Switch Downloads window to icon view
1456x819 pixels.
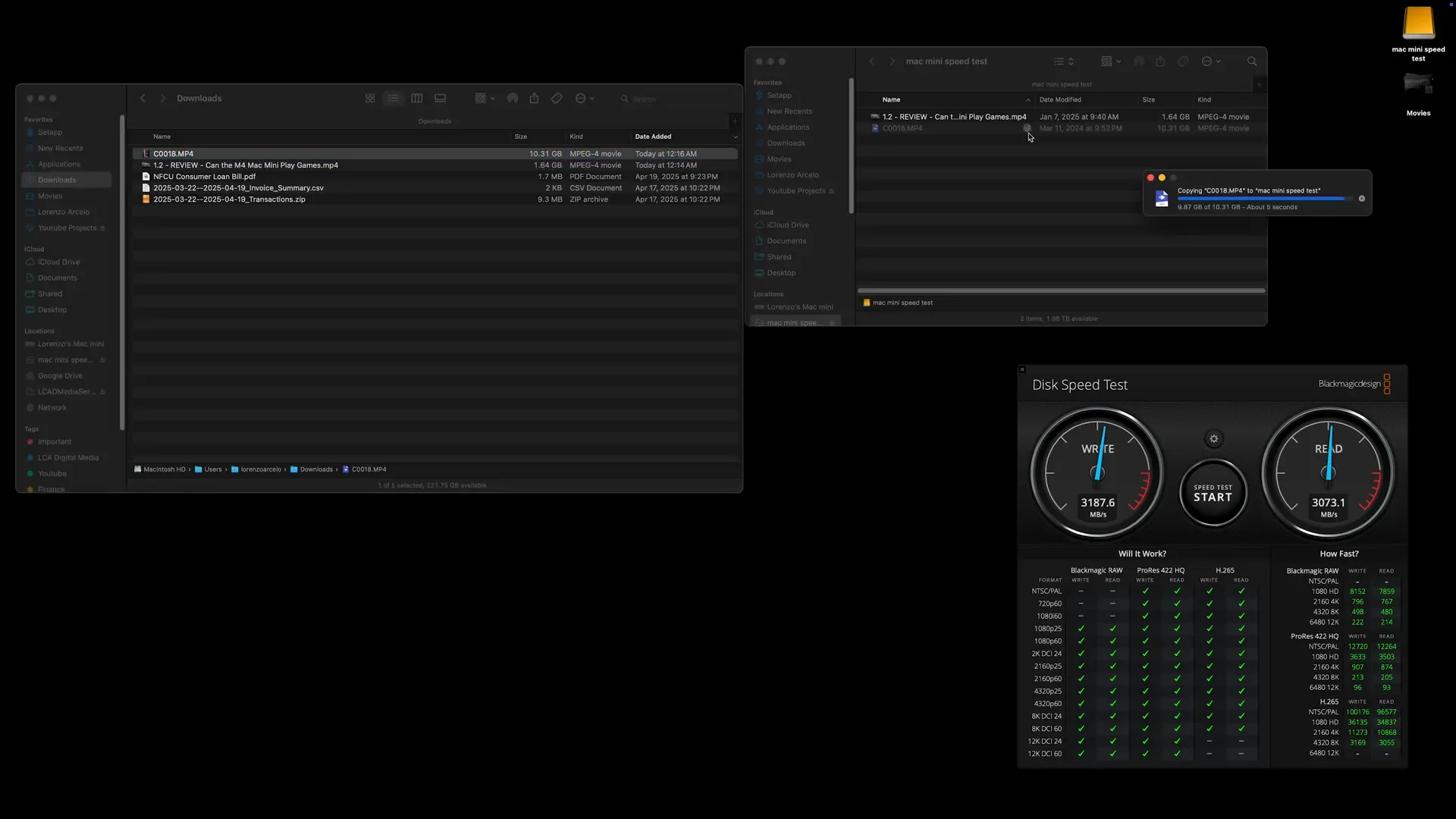click(x=370, y=99)
